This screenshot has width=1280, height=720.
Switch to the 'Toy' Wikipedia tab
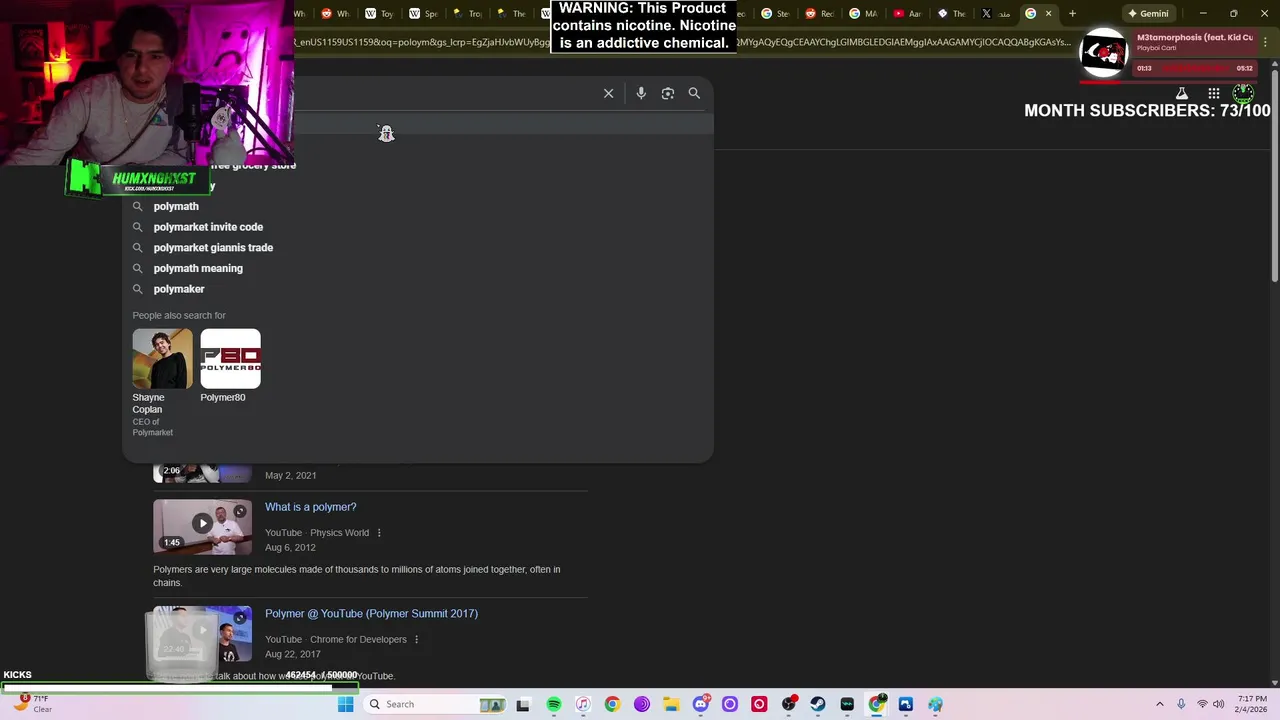(379, 13)
